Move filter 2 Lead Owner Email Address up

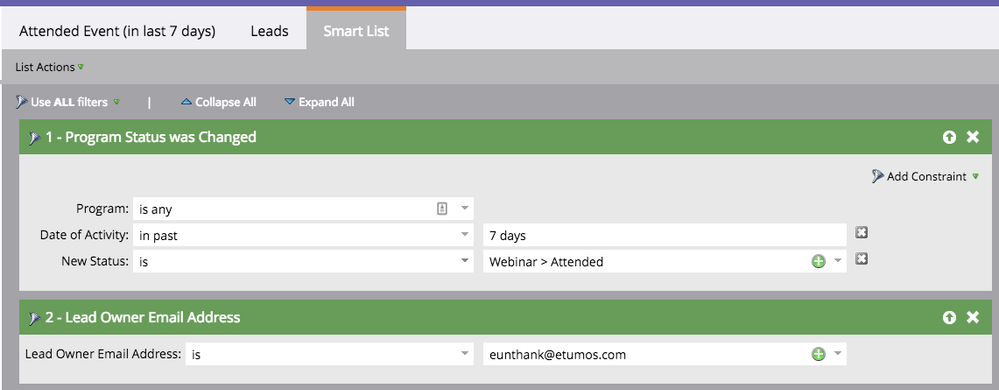949,317
